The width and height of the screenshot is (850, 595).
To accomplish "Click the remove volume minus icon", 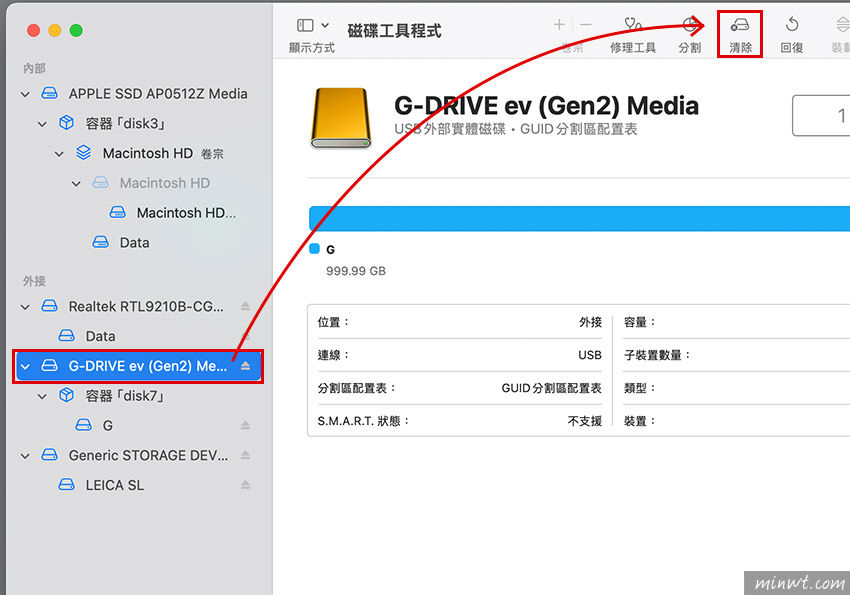I will pyautogui.click(x=586, y=25).
